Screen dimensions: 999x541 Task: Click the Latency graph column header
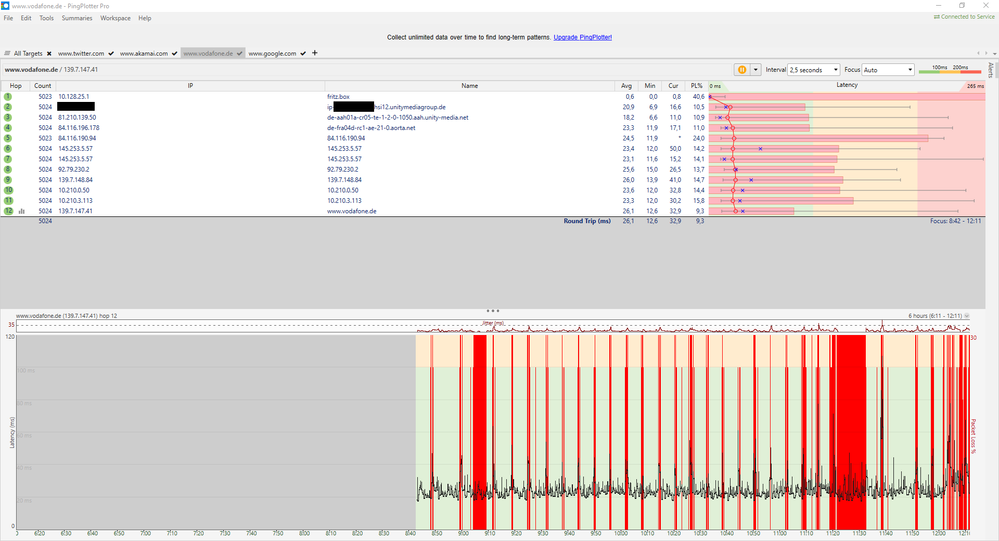click(847, 85)
